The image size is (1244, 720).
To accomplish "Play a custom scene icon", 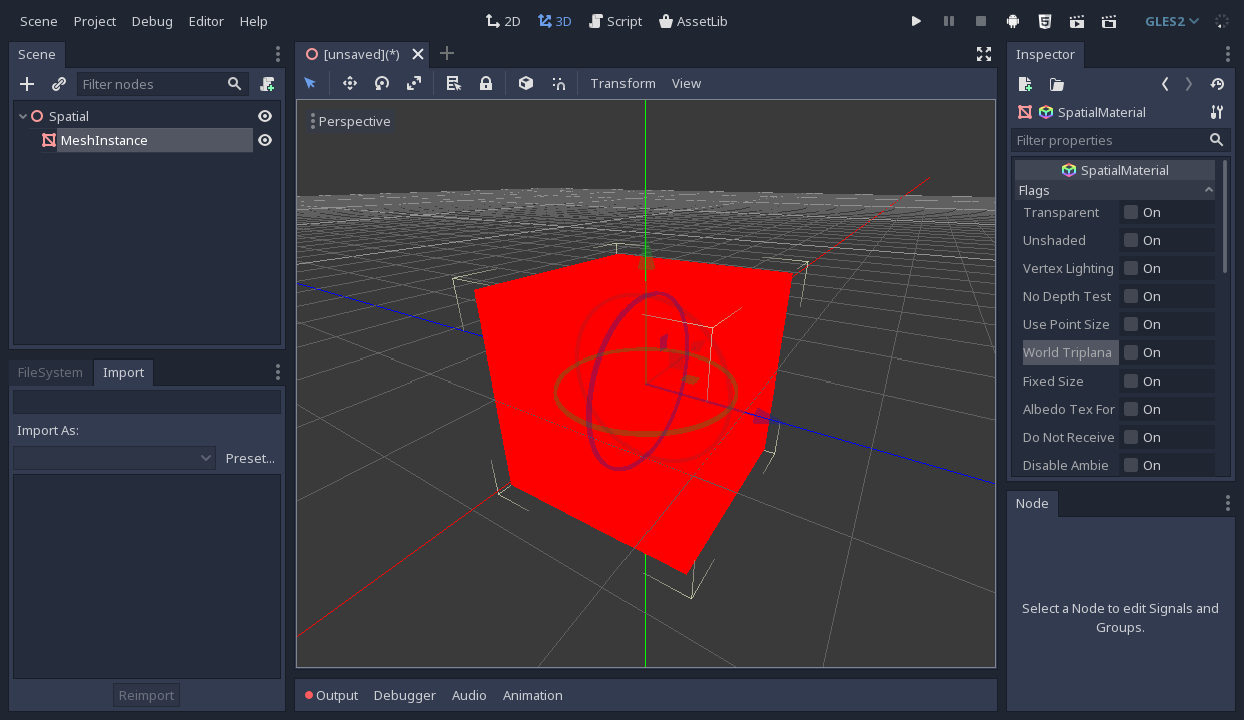I will (x=1109, y=21).
